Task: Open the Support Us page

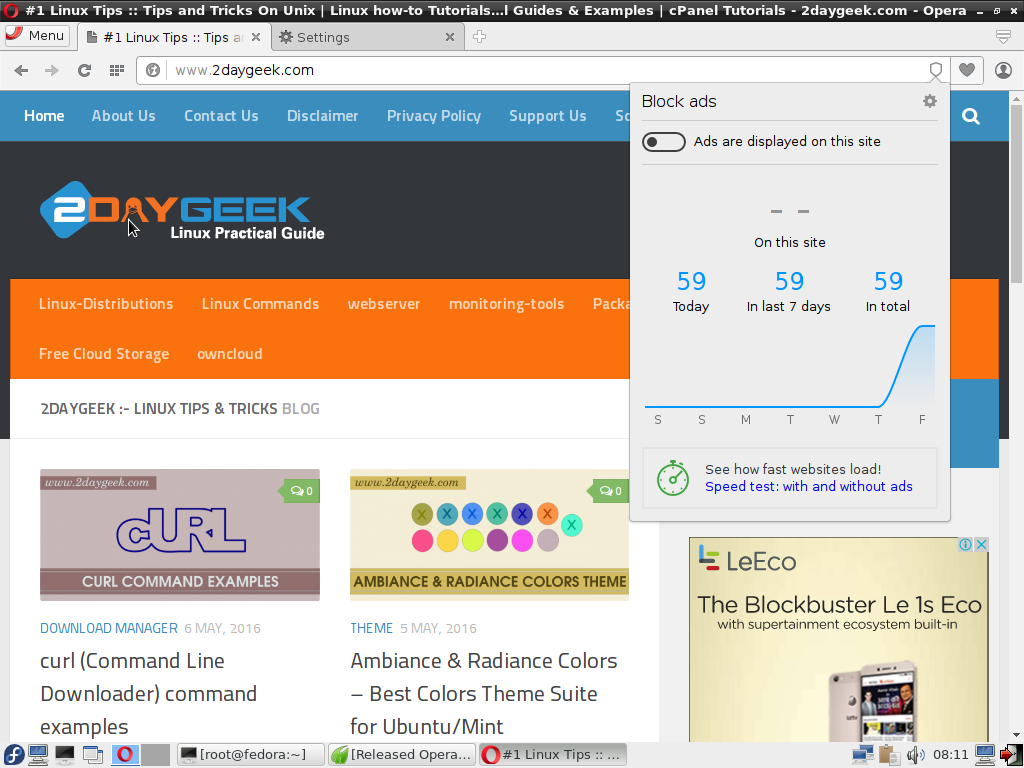Action: click(x=548, y=116)
